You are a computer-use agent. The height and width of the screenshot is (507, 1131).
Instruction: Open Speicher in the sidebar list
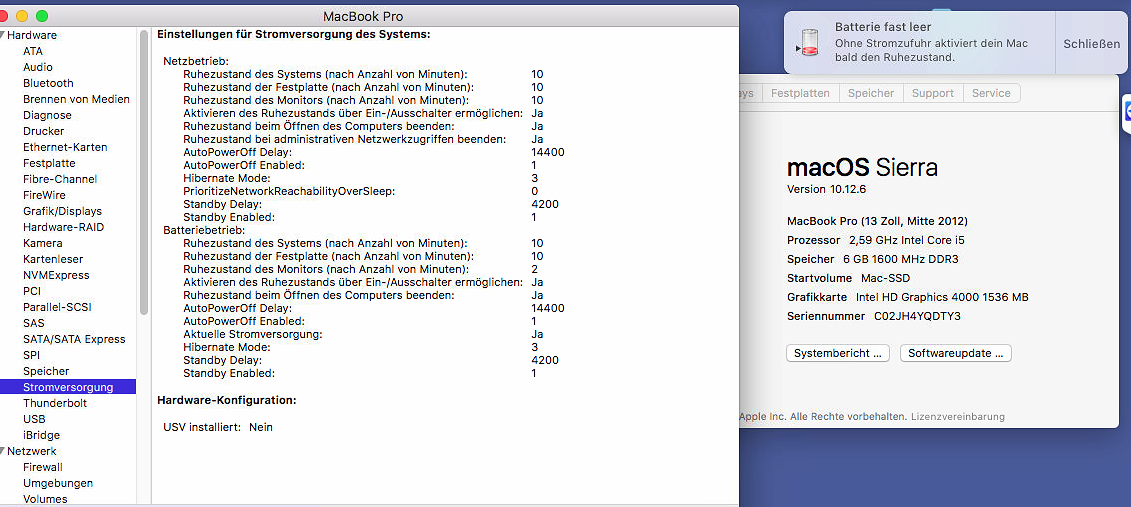(46, 371)
